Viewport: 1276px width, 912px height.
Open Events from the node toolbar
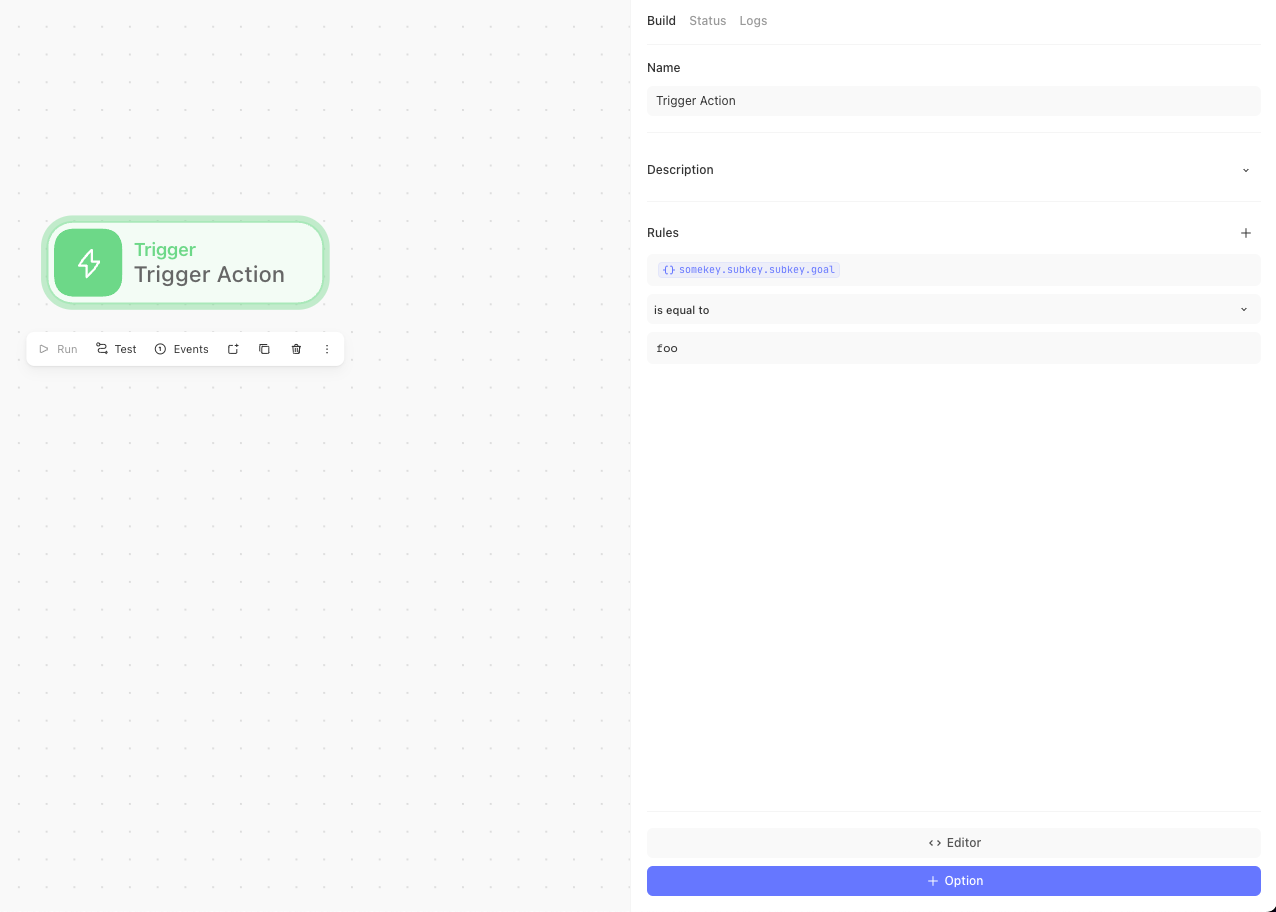181,349
